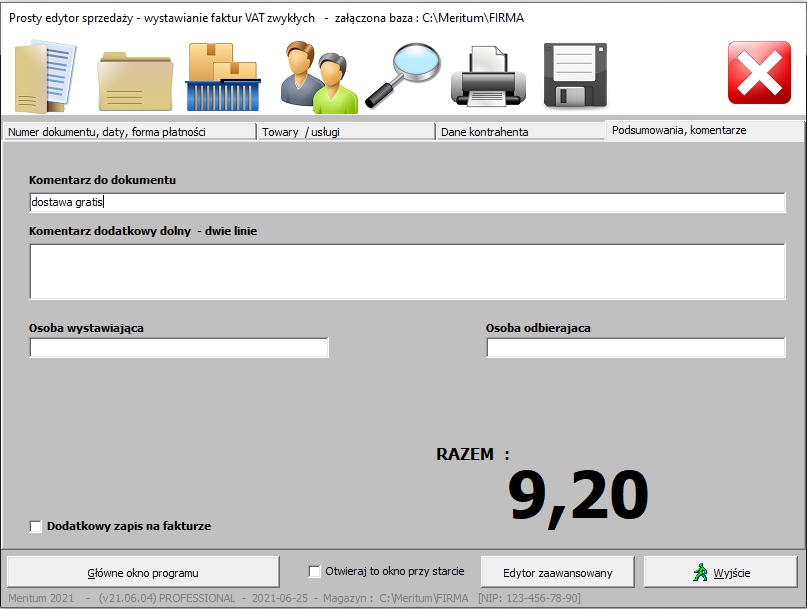
Task: Open Edytor zaawansowany
Action: pos(557,573)
